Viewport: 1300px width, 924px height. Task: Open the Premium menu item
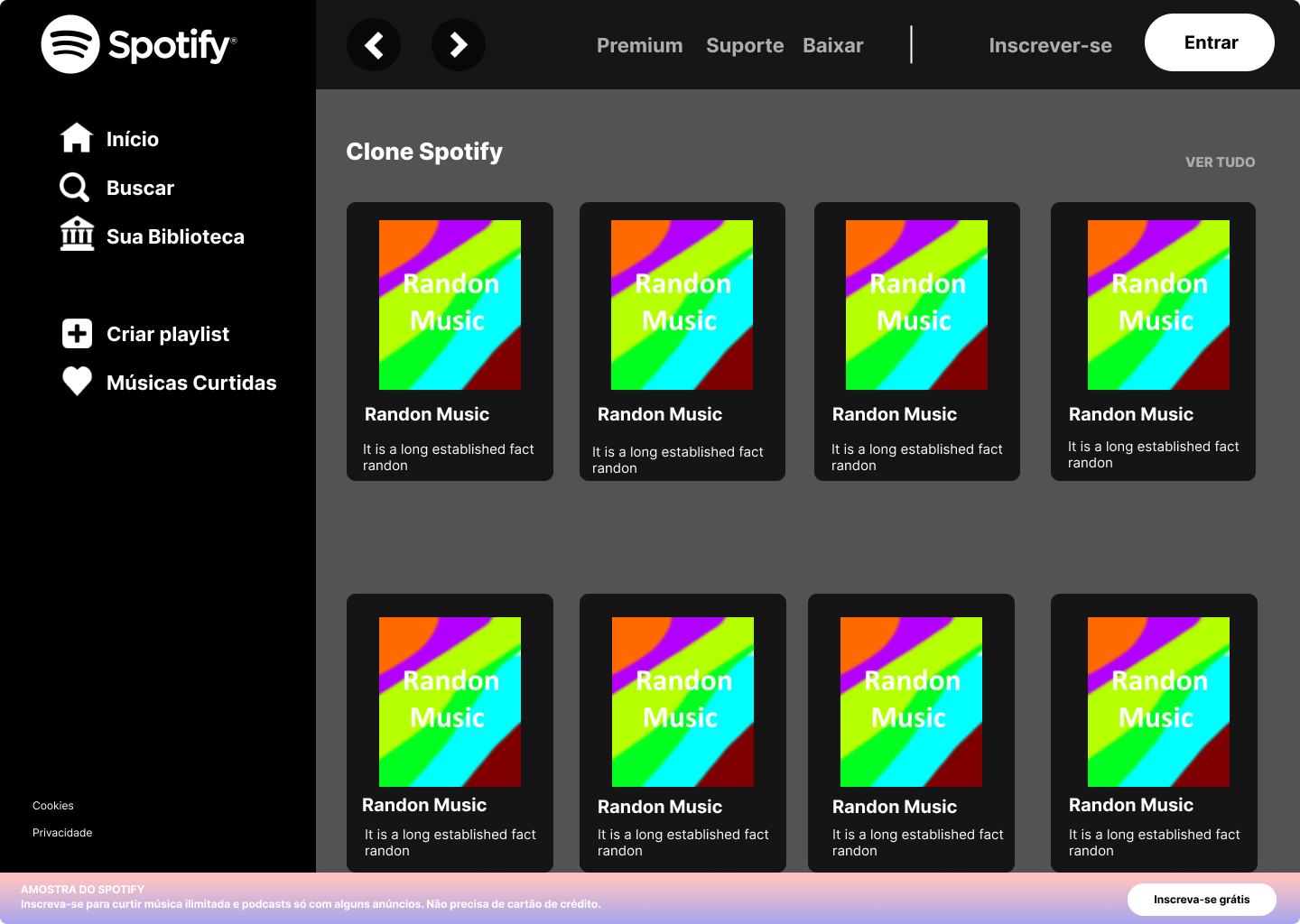pyautogui.click(x=639, y=46)
